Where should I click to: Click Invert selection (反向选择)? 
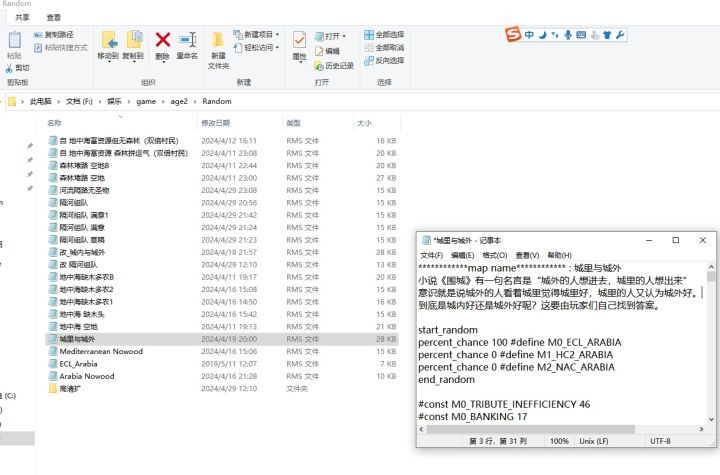click(384, 60)
